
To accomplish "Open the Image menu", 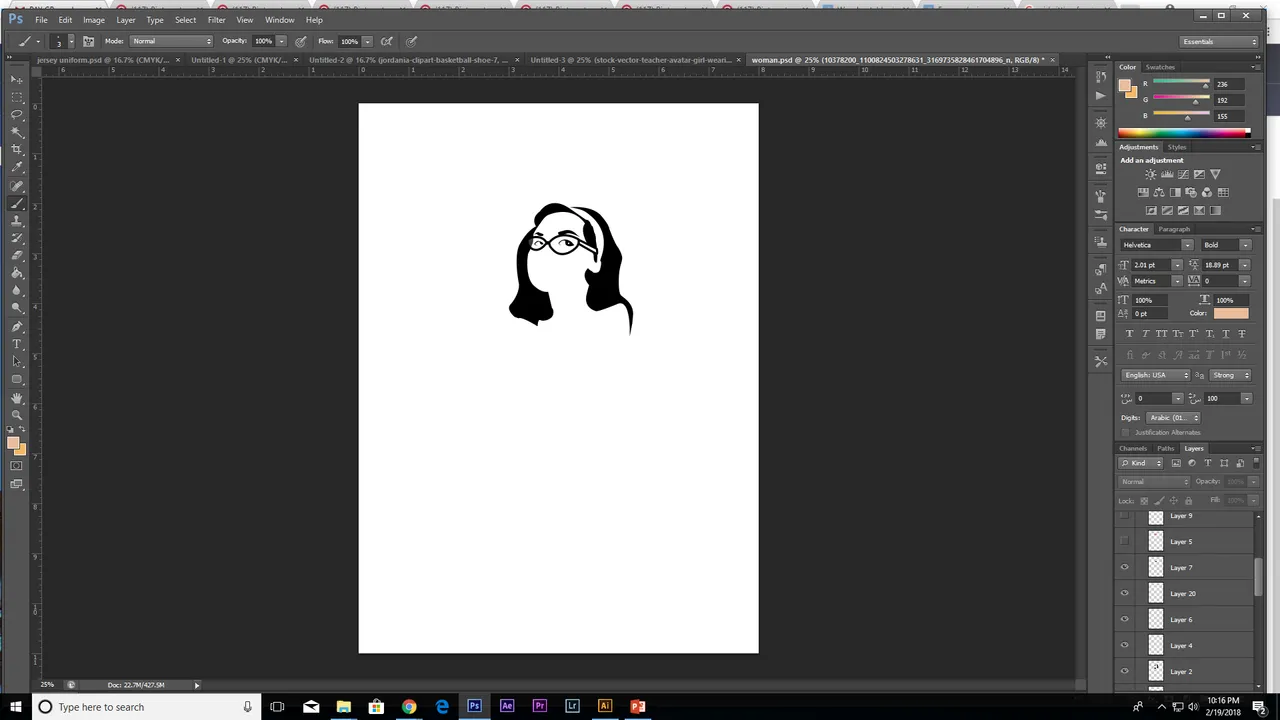I will (x=93, y=20).
